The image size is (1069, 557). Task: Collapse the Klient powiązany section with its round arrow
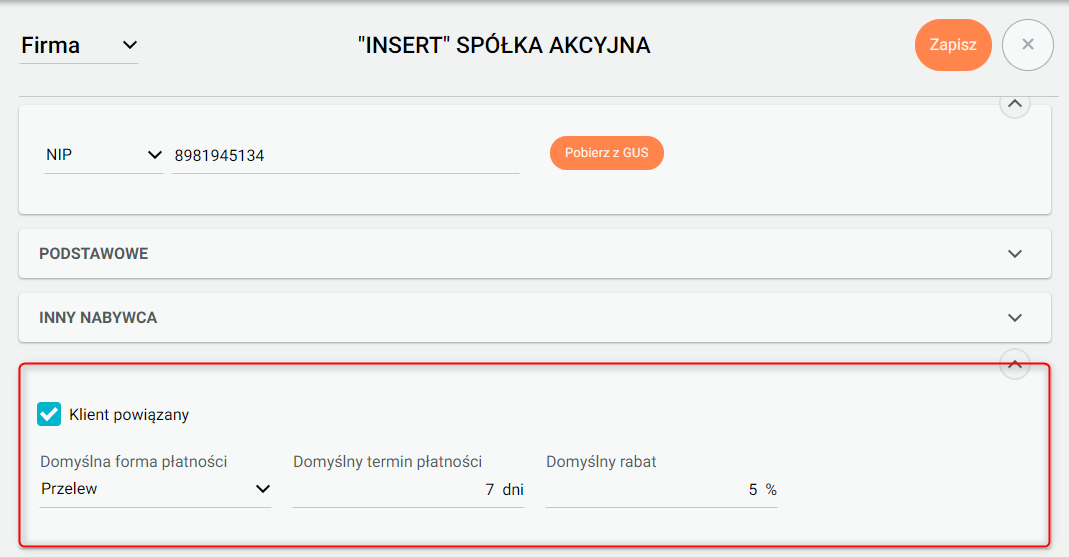pyautogui.click(x=1015, y=365)
